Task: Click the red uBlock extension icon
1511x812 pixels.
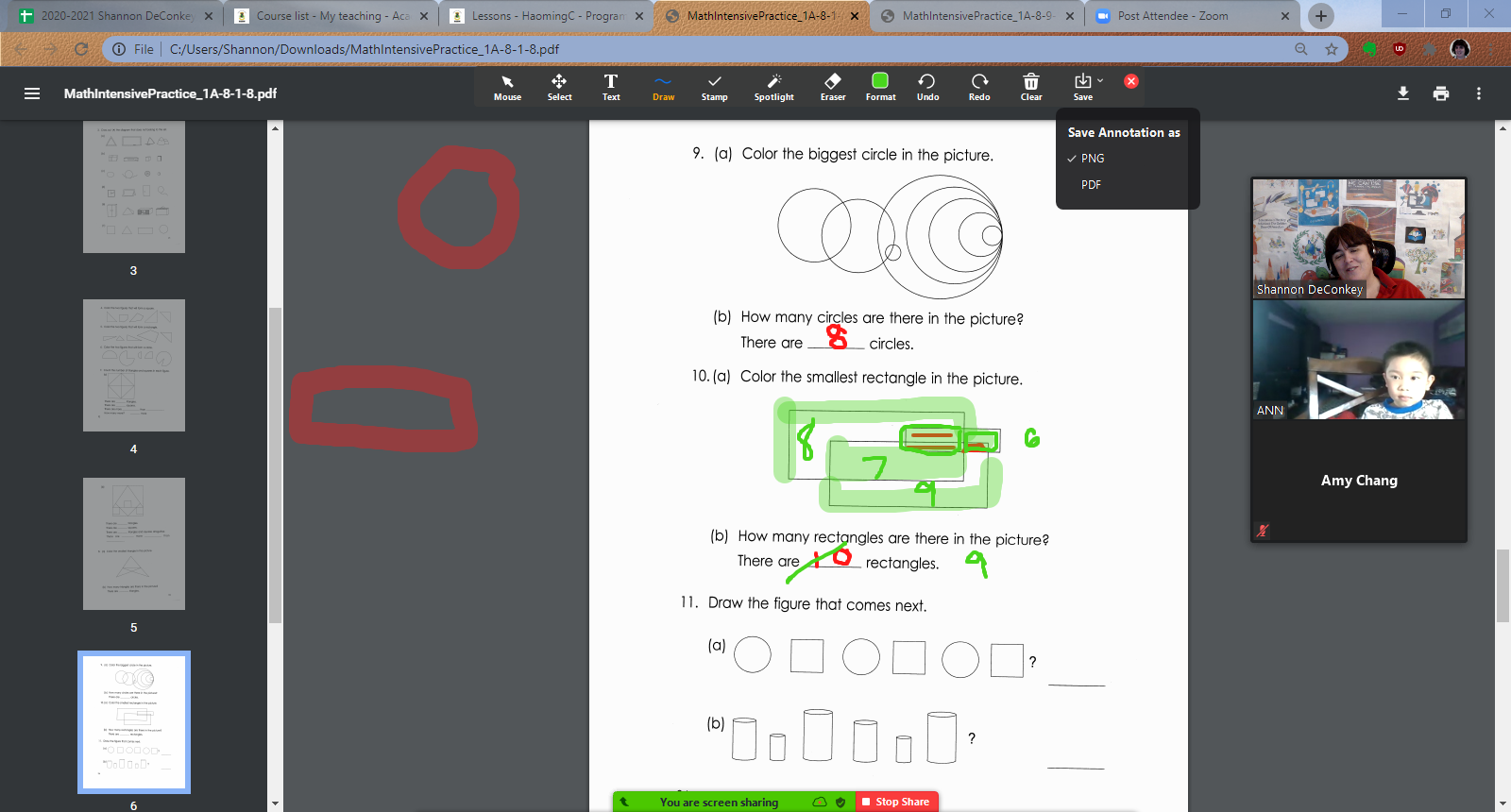Action: 1400,49
